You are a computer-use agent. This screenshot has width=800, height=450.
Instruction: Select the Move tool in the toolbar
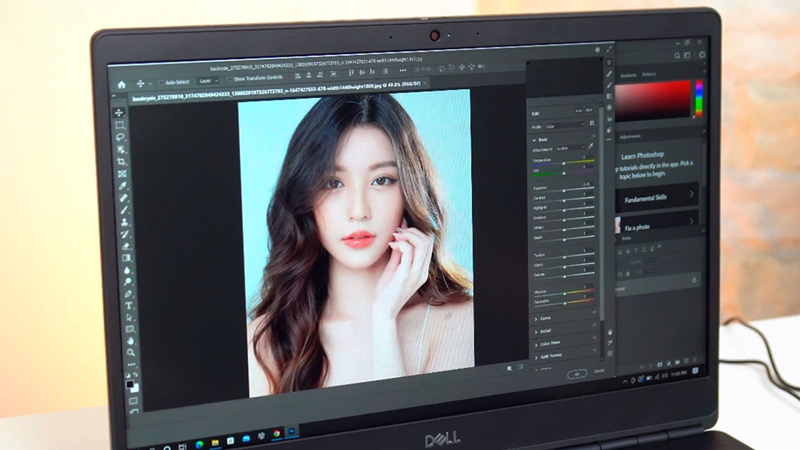coord(120,113)
